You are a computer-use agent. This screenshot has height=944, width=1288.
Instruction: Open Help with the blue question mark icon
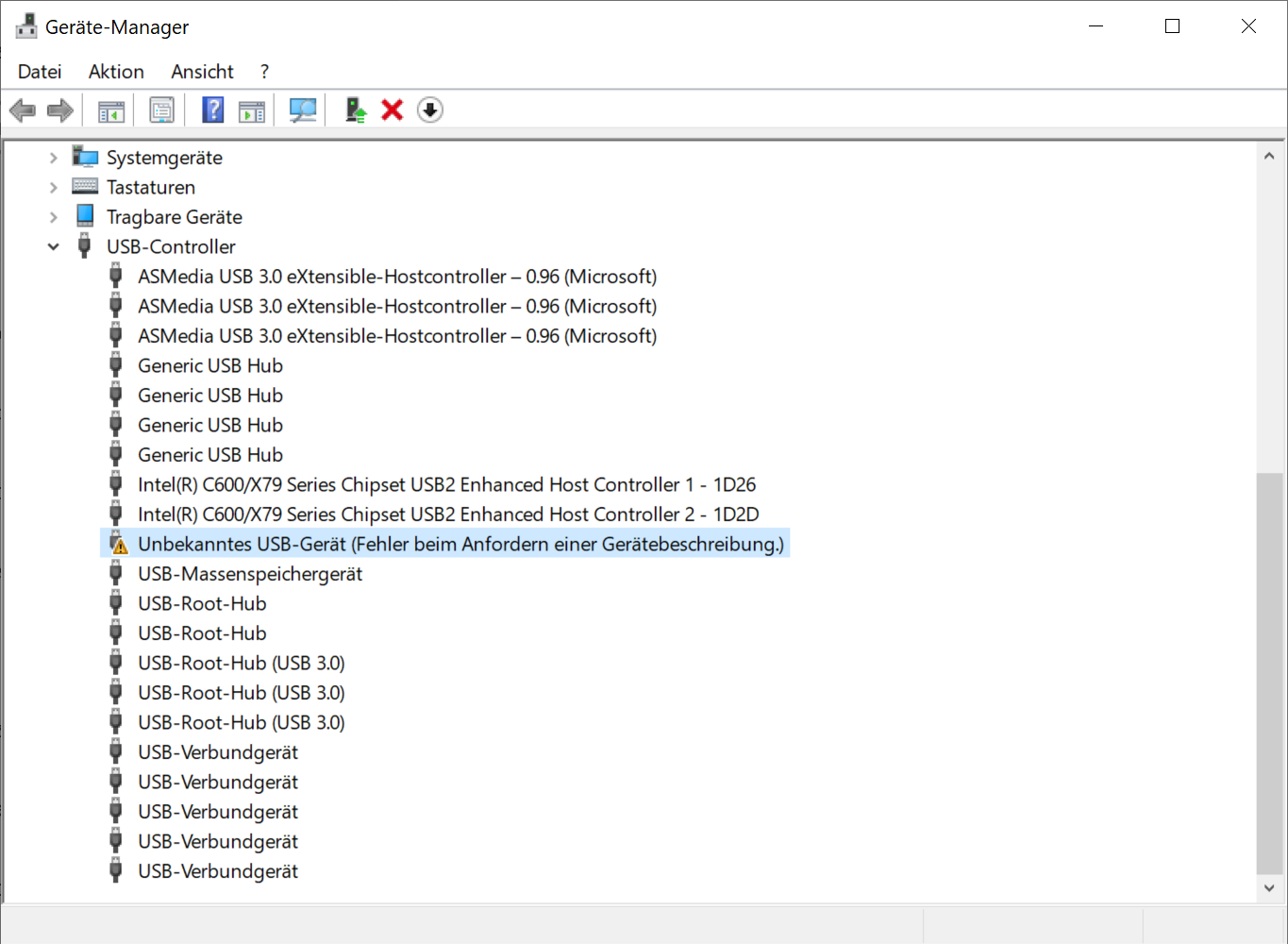pos(213,110)
